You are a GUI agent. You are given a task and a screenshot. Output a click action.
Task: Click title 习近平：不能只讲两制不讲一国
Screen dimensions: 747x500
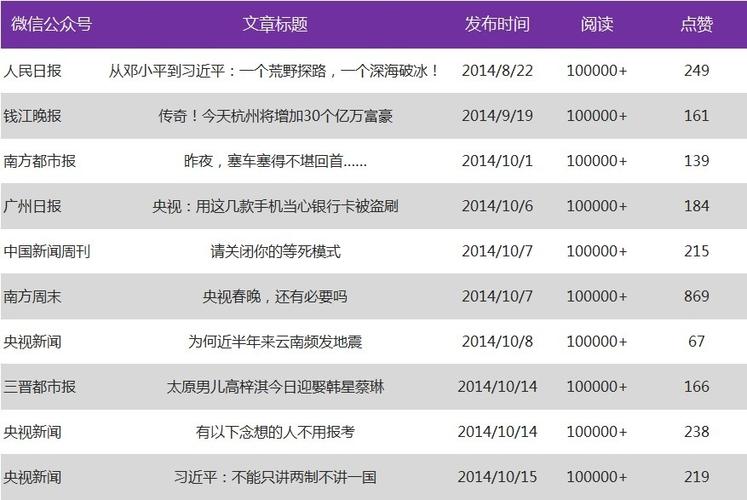pyautogui.click(x=275, y=477)
